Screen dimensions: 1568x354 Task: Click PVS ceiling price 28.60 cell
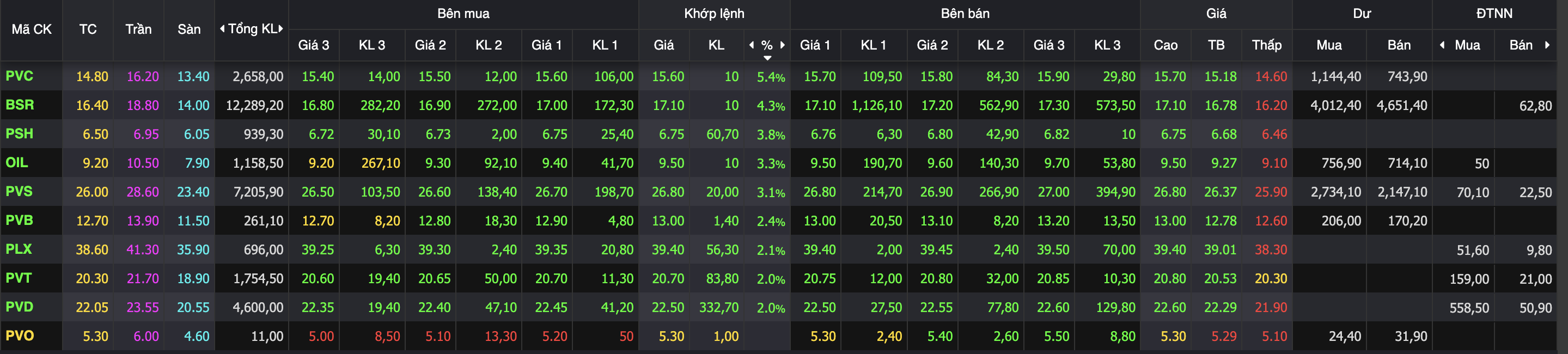143,192
